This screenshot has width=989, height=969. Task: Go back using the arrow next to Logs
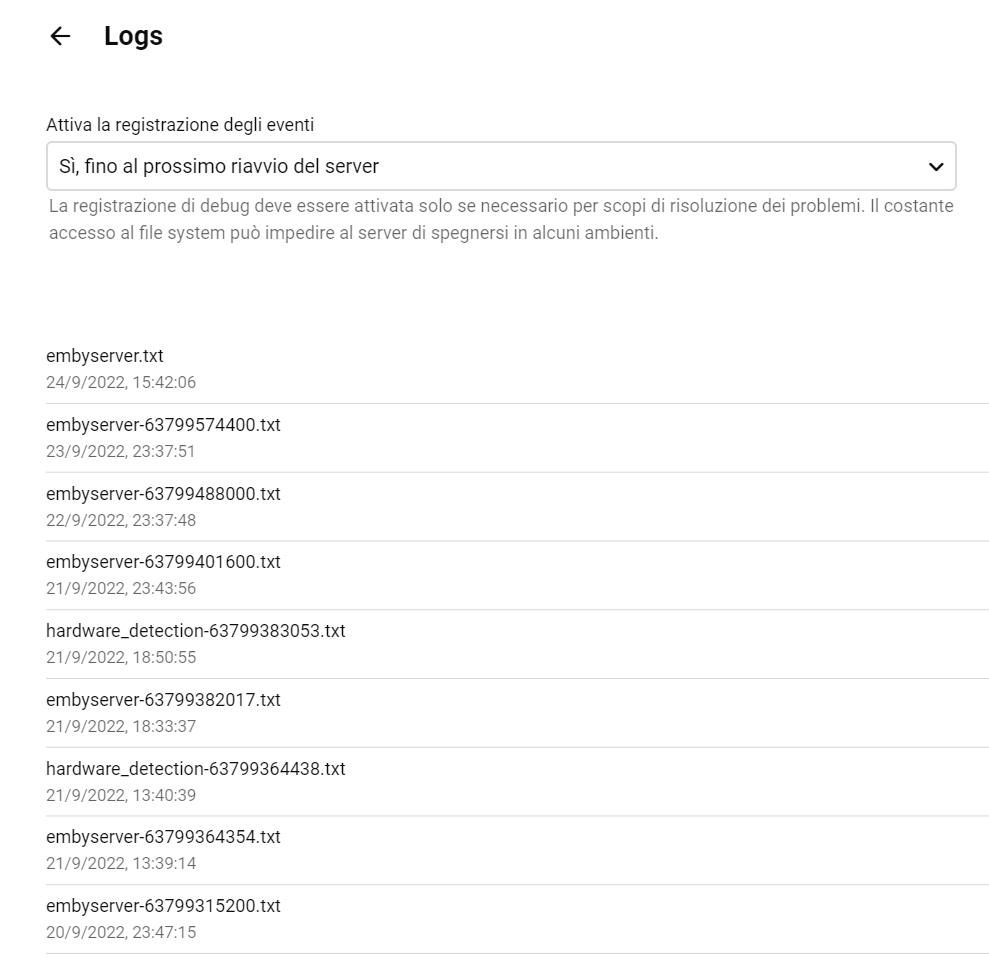point(60,37)
